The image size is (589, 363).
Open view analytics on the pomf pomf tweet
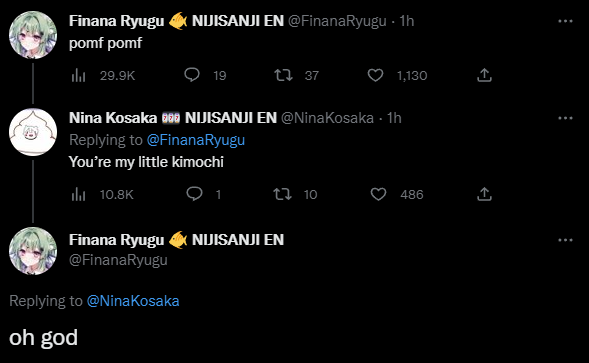coord(103,76)
